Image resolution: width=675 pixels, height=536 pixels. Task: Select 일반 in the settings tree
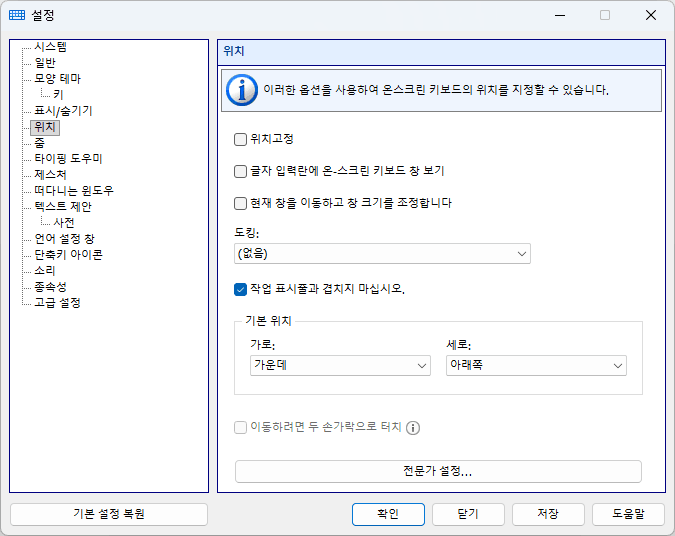pos(45,63)
